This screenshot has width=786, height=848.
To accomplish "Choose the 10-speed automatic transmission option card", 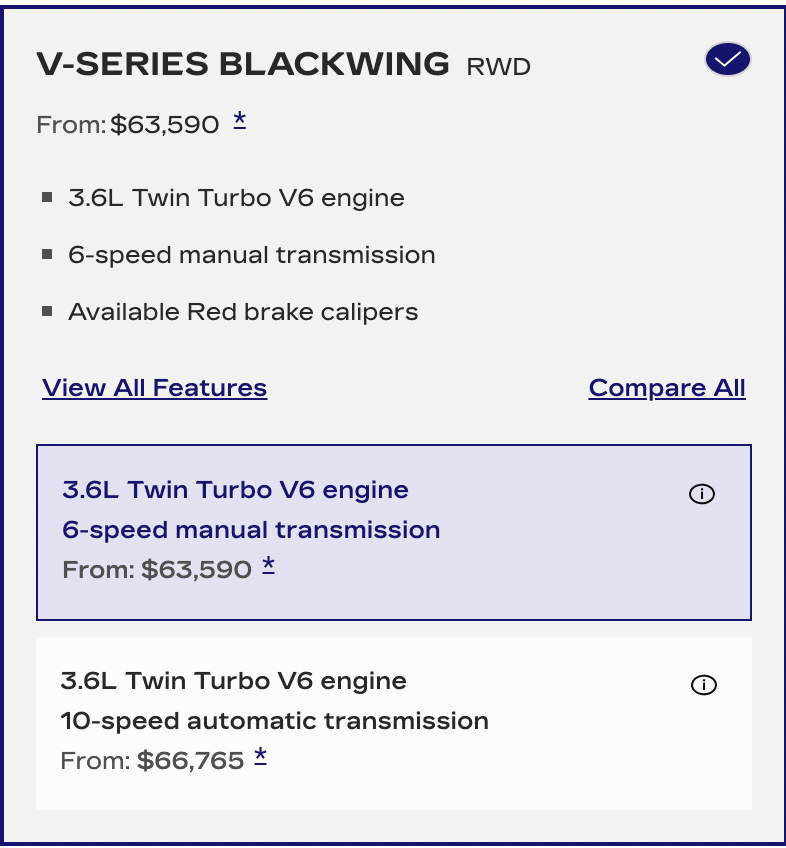I will [393, 723].
